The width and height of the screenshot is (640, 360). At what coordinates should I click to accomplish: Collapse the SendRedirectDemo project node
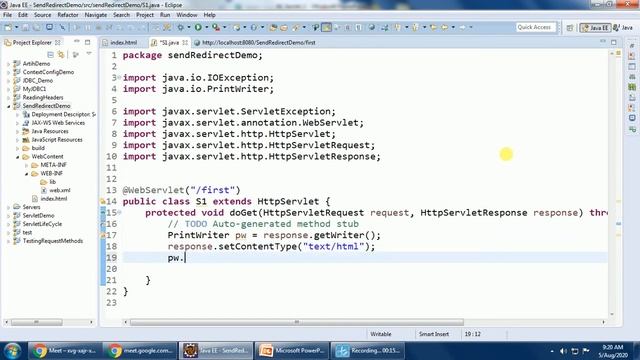tap(9, 106)
